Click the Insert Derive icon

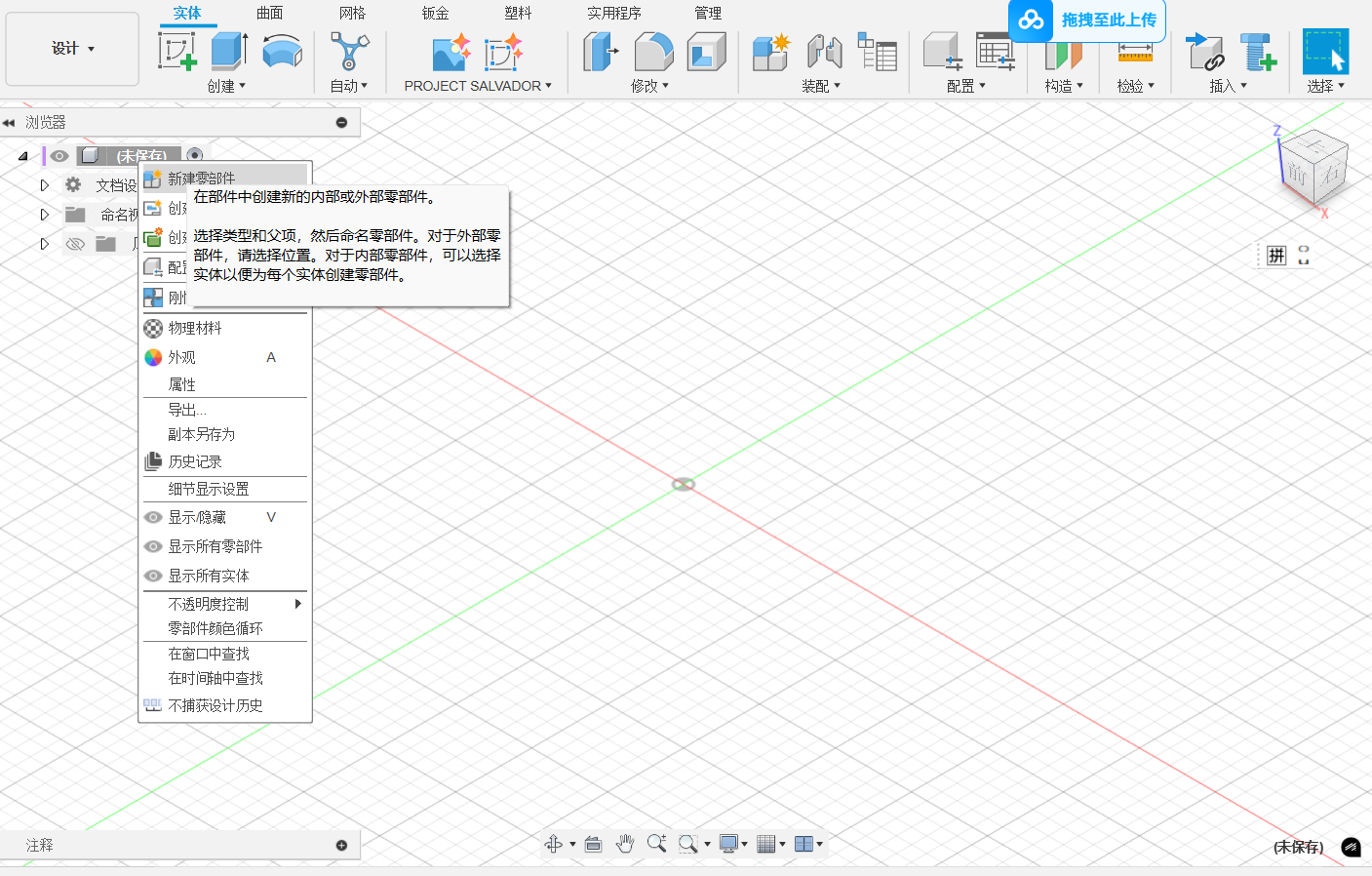[1205, 52]
